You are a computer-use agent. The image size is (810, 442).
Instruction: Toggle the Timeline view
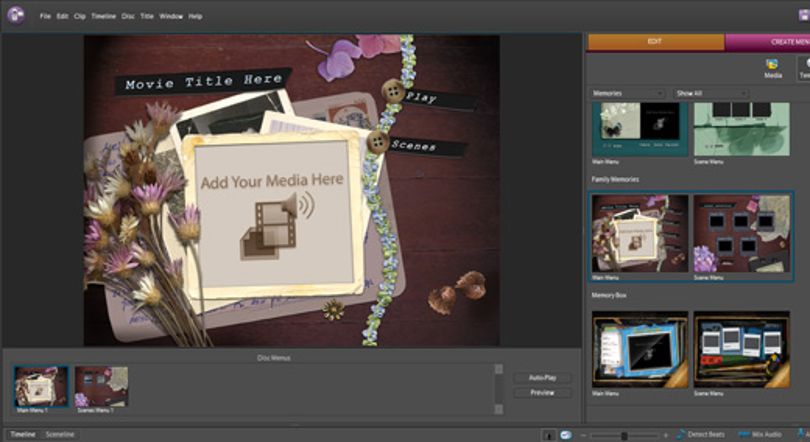click(23, 434)
